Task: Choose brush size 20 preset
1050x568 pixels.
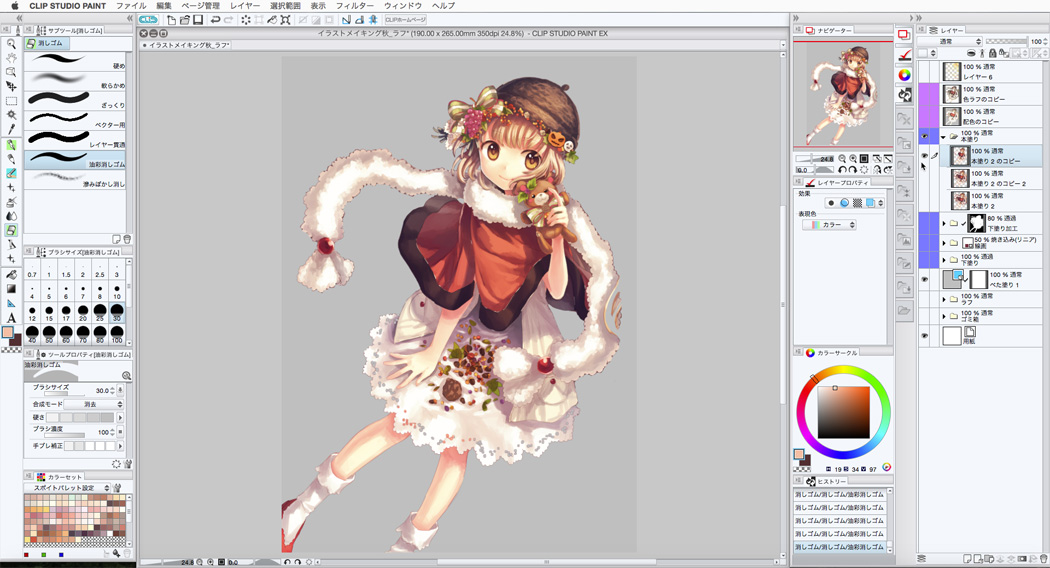Action: click(x=83, y=311)
